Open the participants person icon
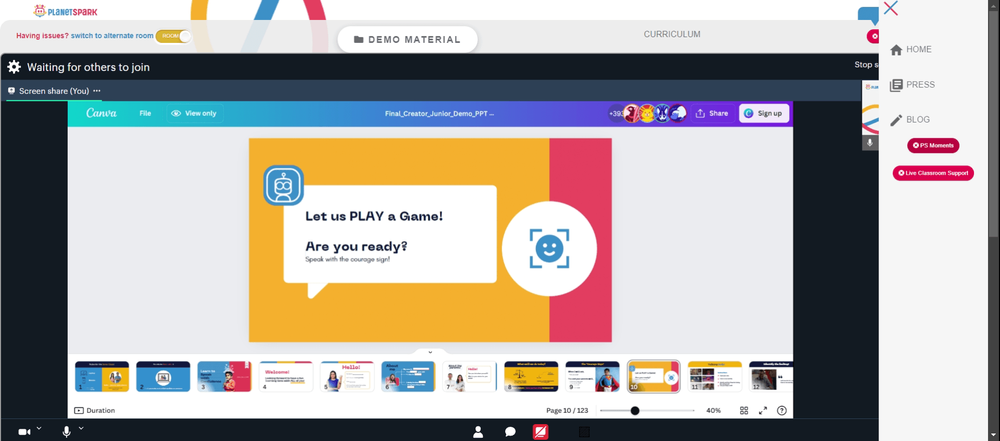1000x441 pixels. pos(478,432)
